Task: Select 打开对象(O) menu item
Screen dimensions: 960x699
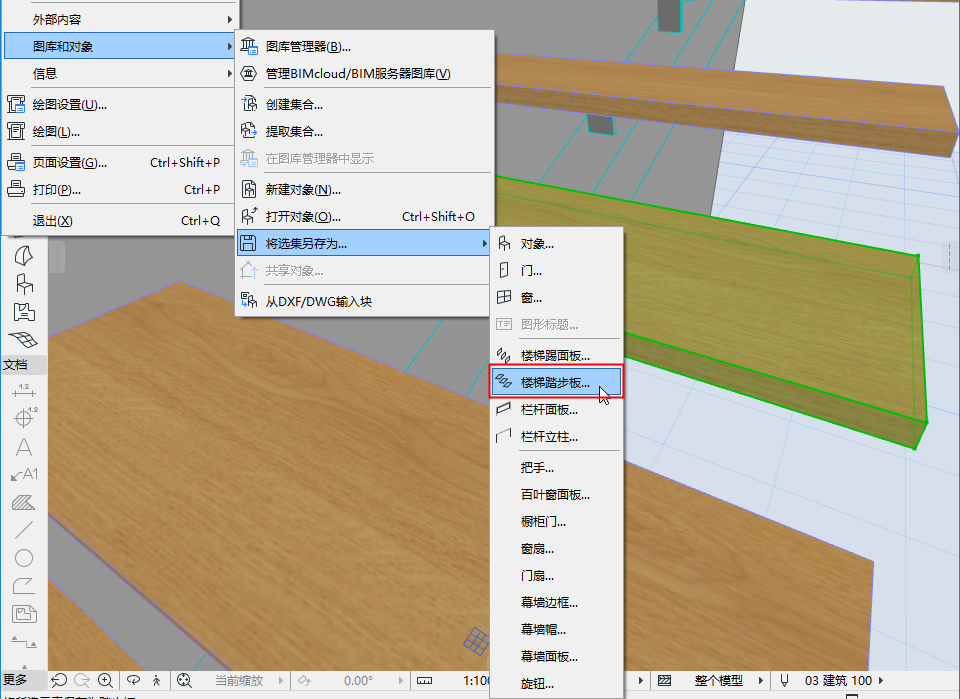Action: [364, 217]
